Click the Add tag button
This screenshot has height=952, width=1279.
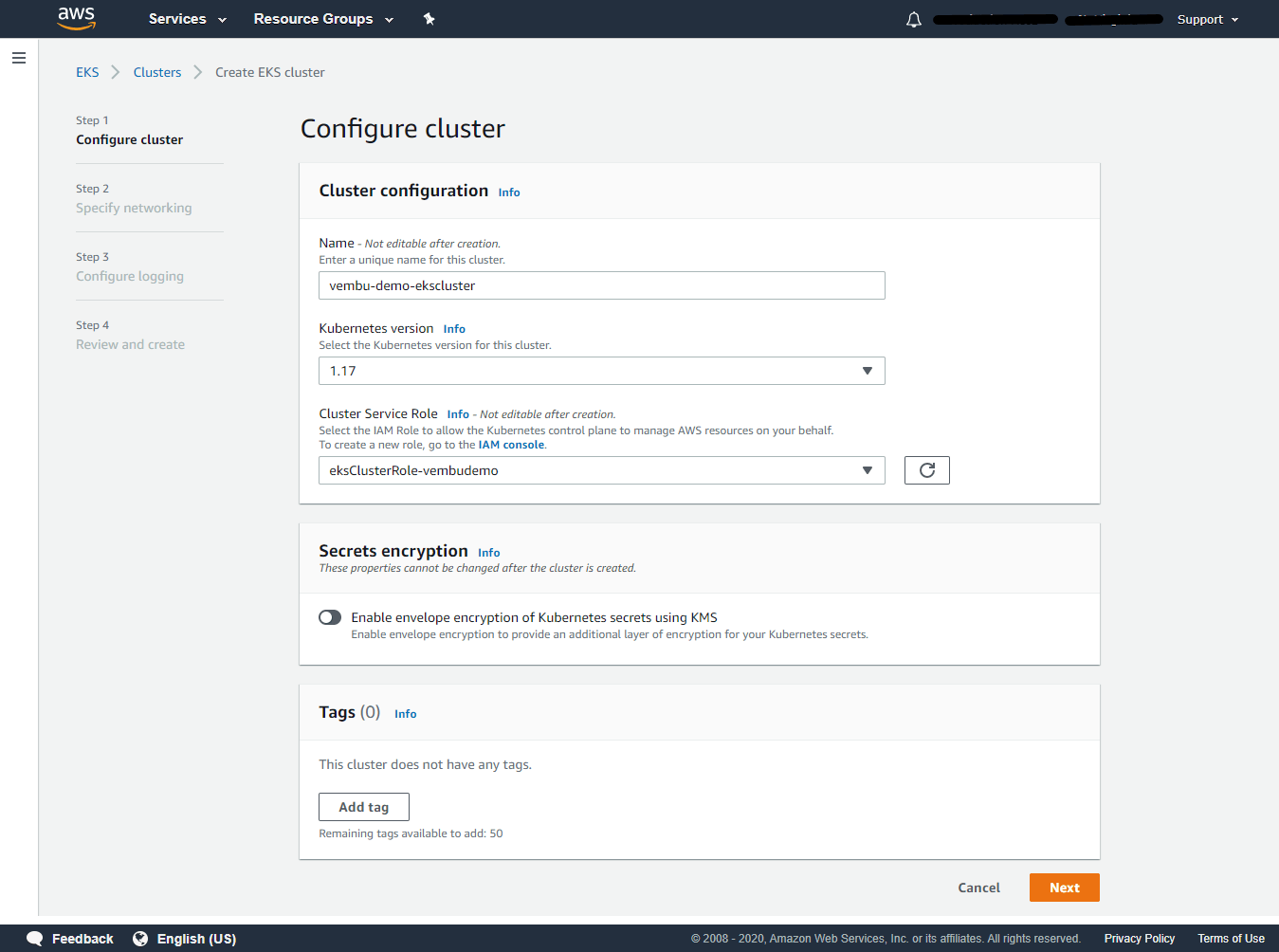click(364, 807)
